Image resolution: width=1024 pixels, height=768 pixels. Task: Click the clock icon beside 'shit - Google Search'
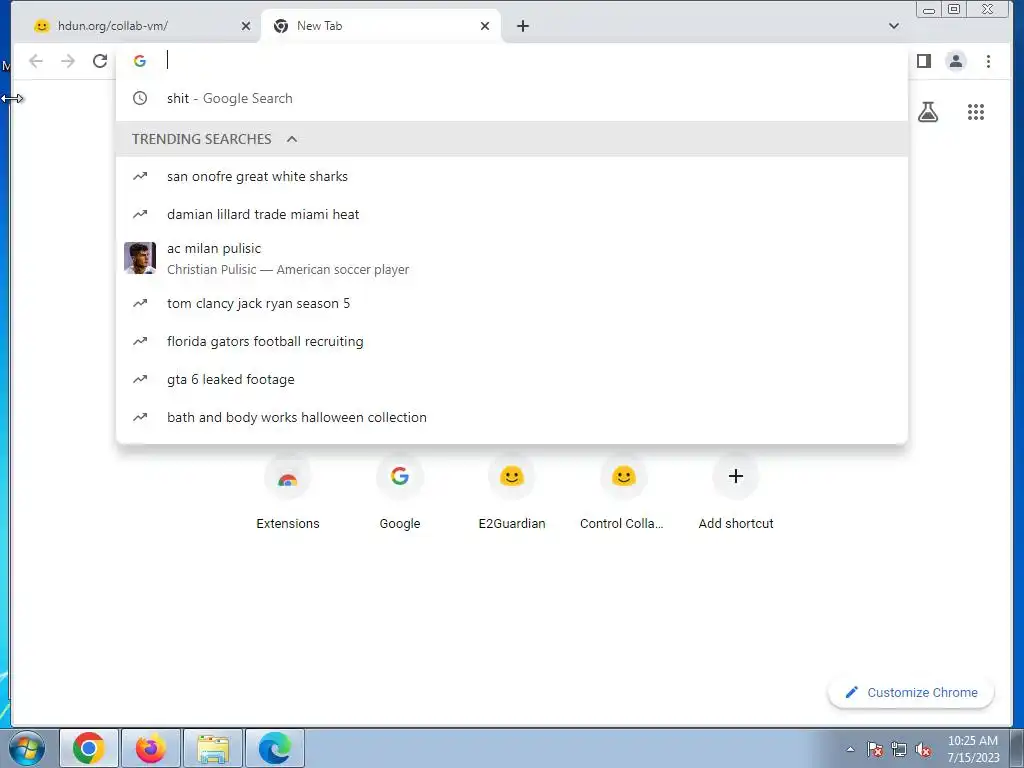(x=140, y=99)
